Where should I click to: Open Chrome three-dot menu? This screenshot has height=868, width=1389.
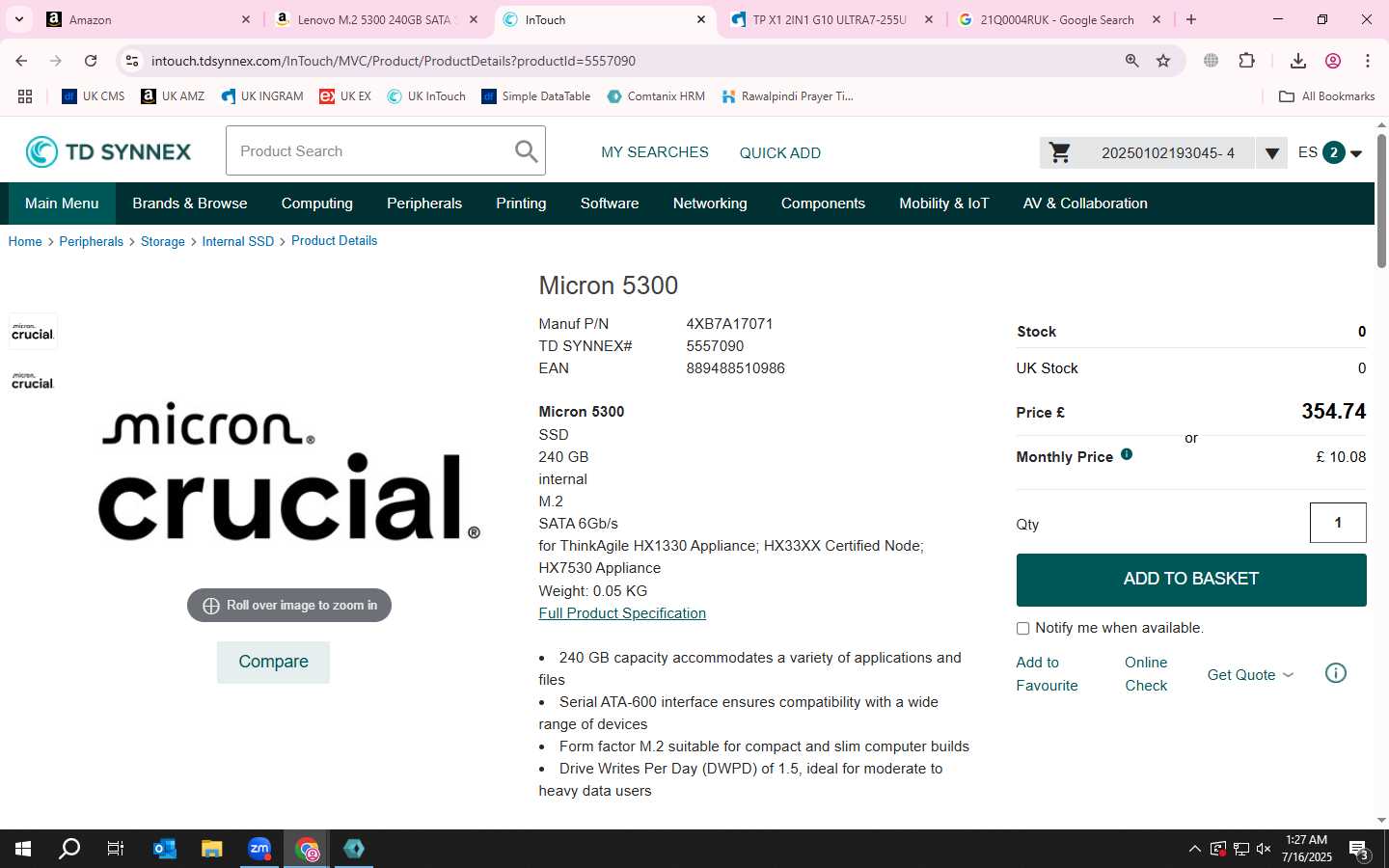(1367, 61)
